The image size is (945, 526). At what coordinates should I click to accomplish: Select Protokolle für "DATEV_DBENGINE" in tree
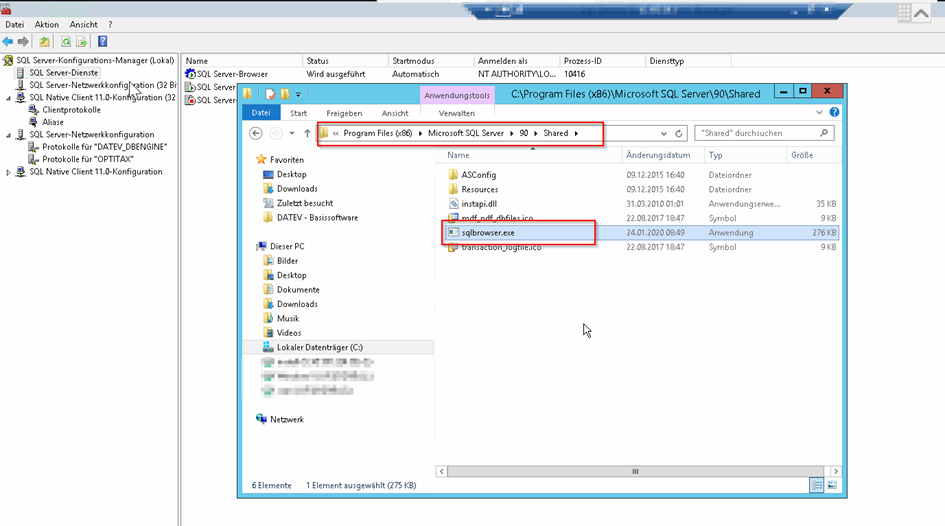click(104, 147)
